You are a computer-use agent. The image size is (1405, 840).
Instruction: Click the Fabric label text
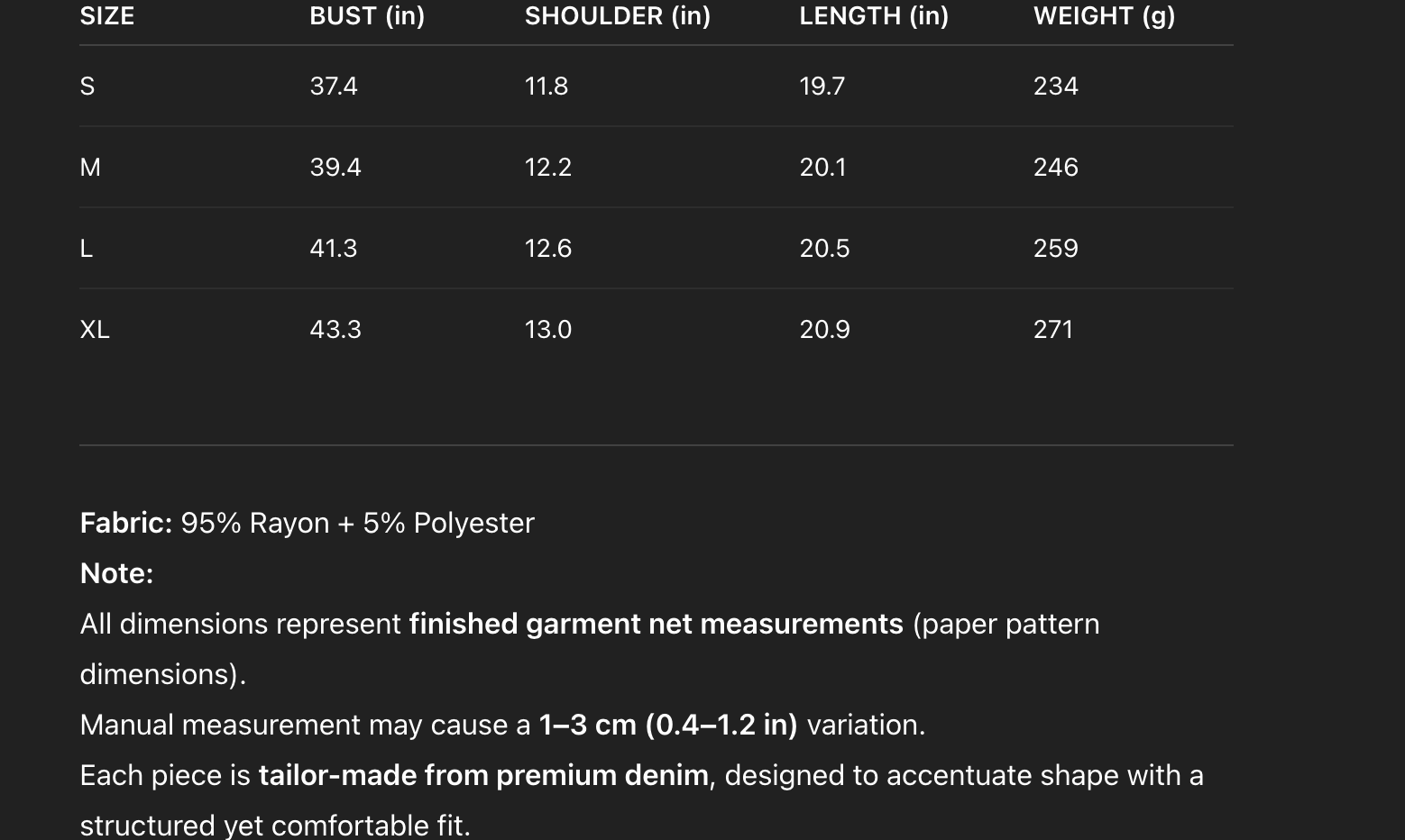126,524
